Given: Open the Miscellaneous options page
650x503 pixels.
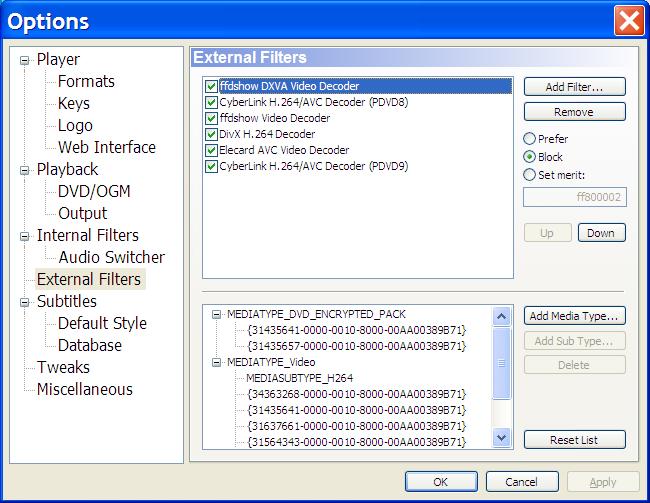Looking at the screenshot, I should click(x=85, y=389).
